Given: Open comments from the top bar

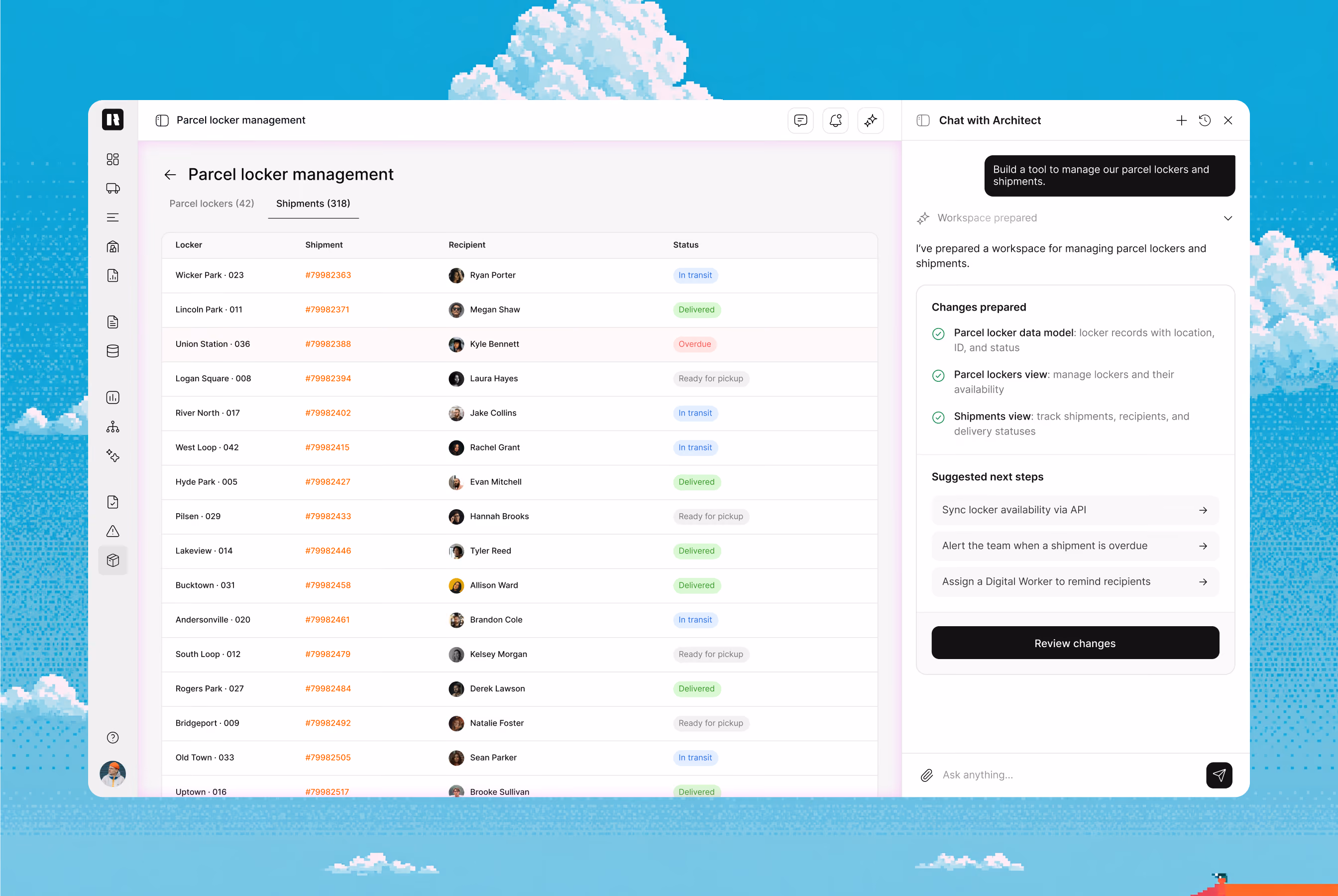Looking at the screenshot, I should [x=800, y=120].
